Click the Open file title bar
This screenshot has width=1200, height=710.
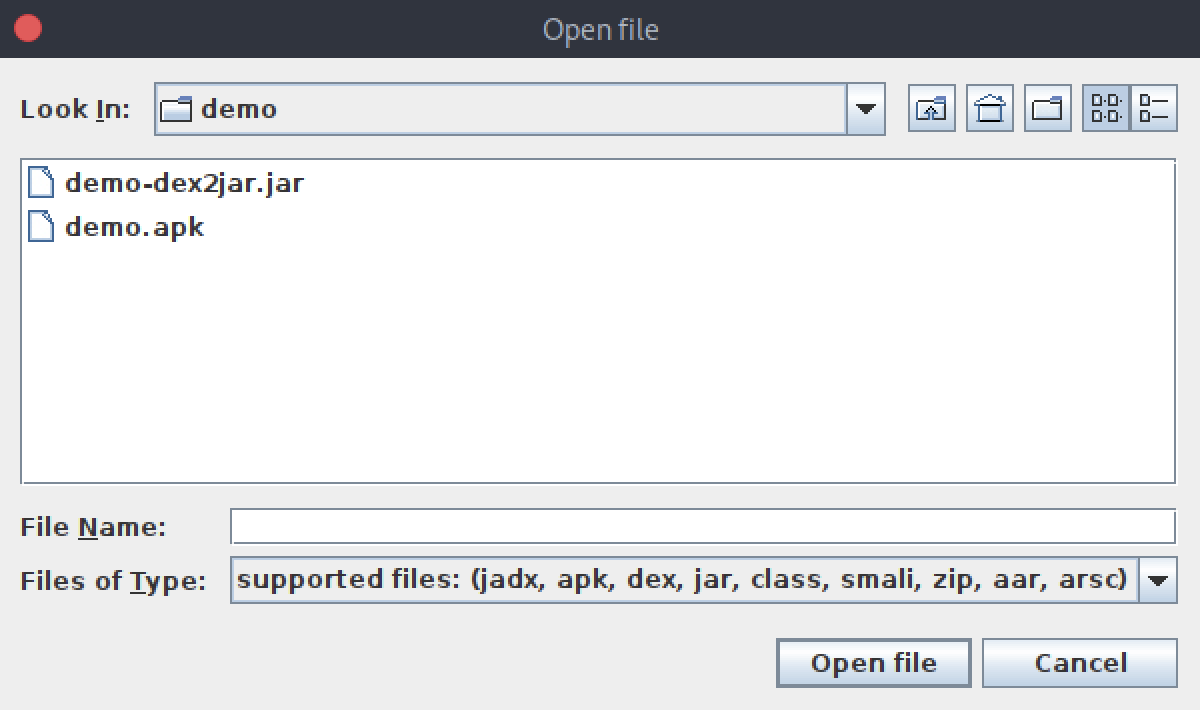pyautogui.click(x=600, y=29)
